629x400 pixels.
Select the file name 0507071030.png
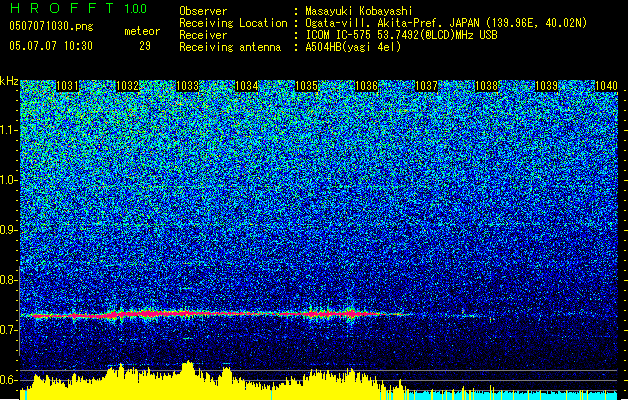pyautogui.click(x=51, y=26)
